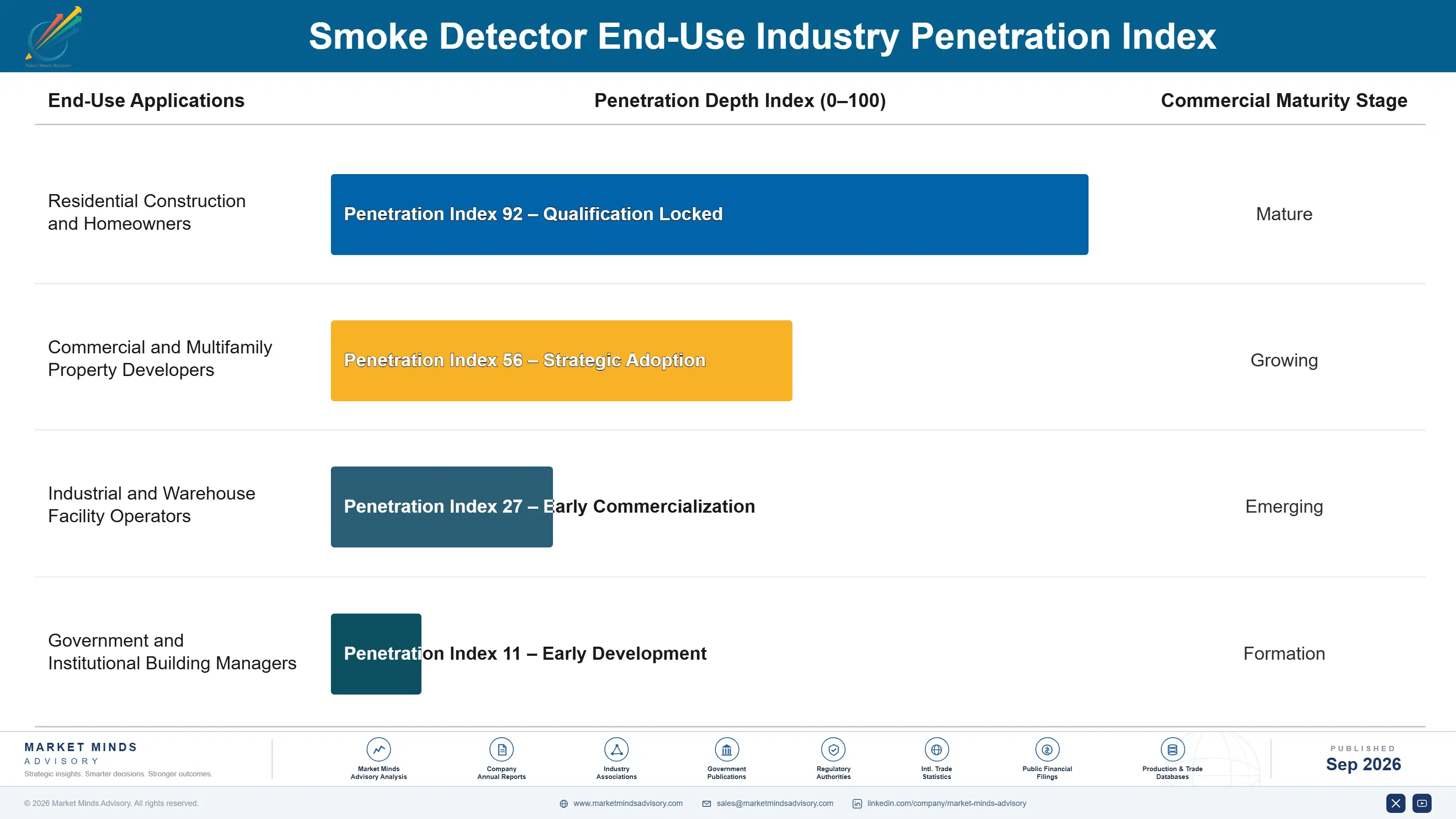Screen dimensions: 1456x819
Task: Click the Production & Trade Databases icon
Action: [x=1172, y=749]
